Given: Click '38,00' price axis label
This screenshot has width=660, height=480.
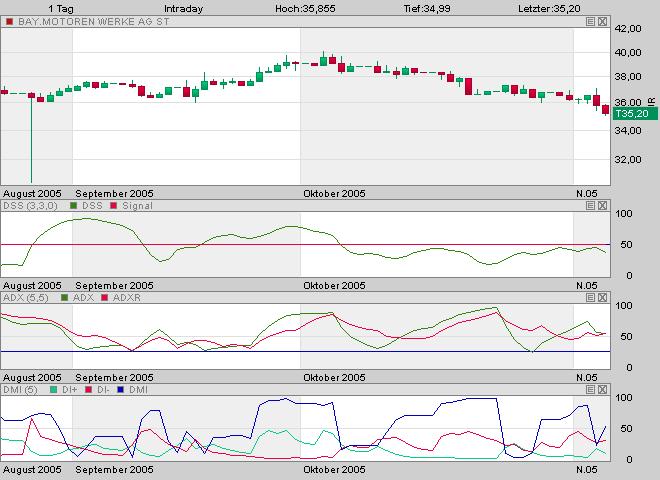Looking at the screenshot, I should point(628,77).
